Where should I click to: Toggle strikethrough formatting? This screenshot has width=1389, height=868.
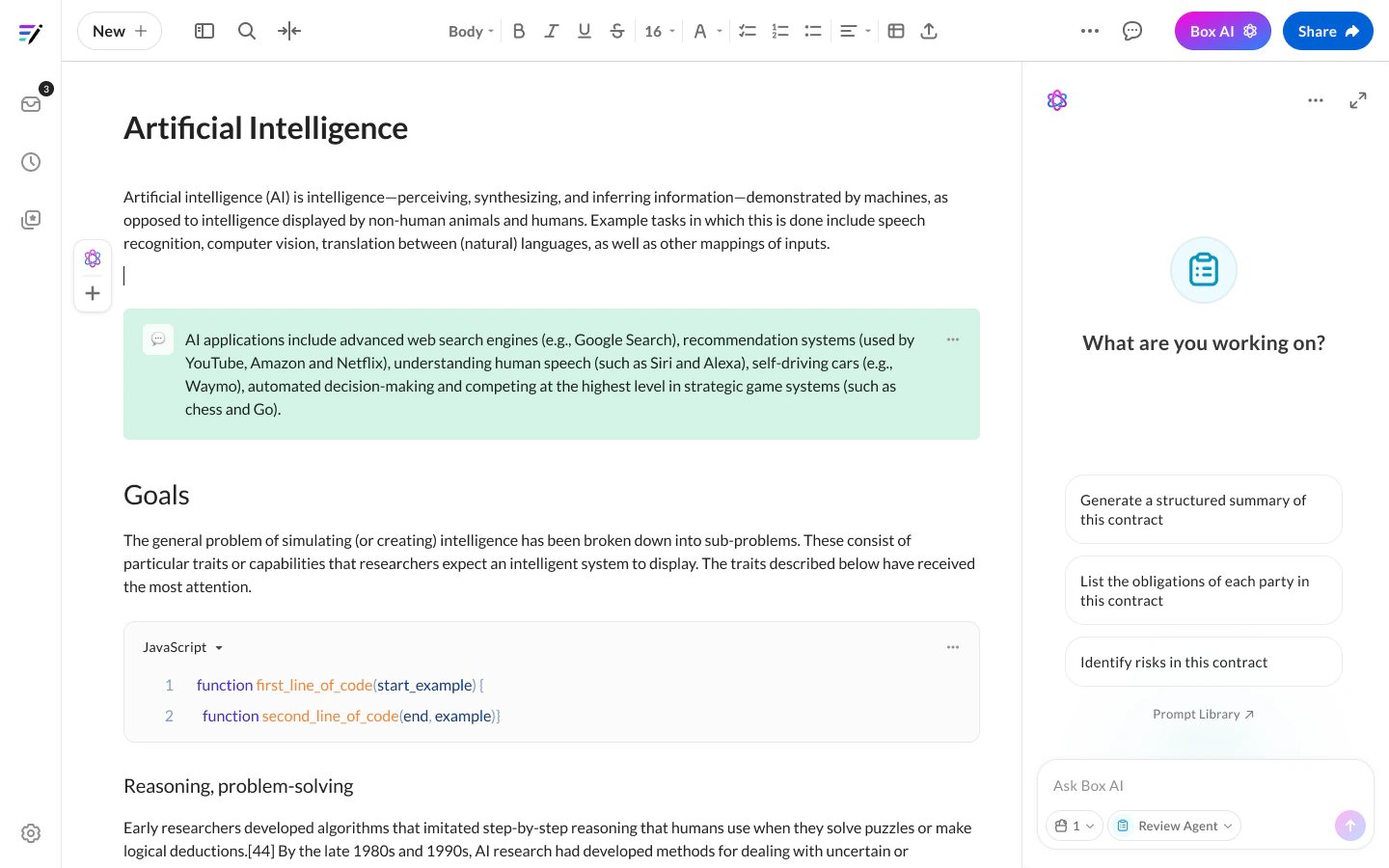(617, 31)
